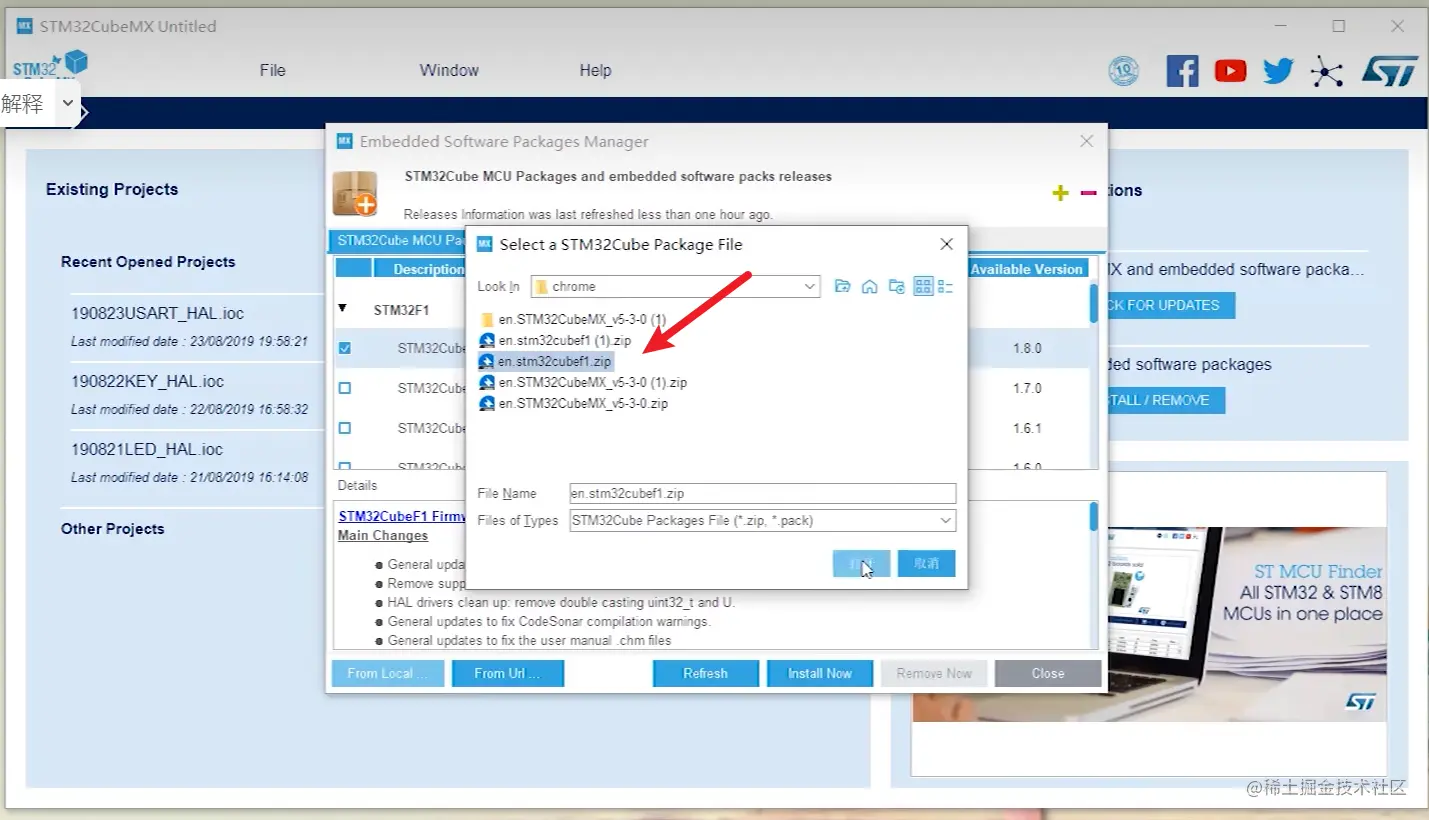Click the open (confirm) button in file dialog

click(x=861, y=564)
